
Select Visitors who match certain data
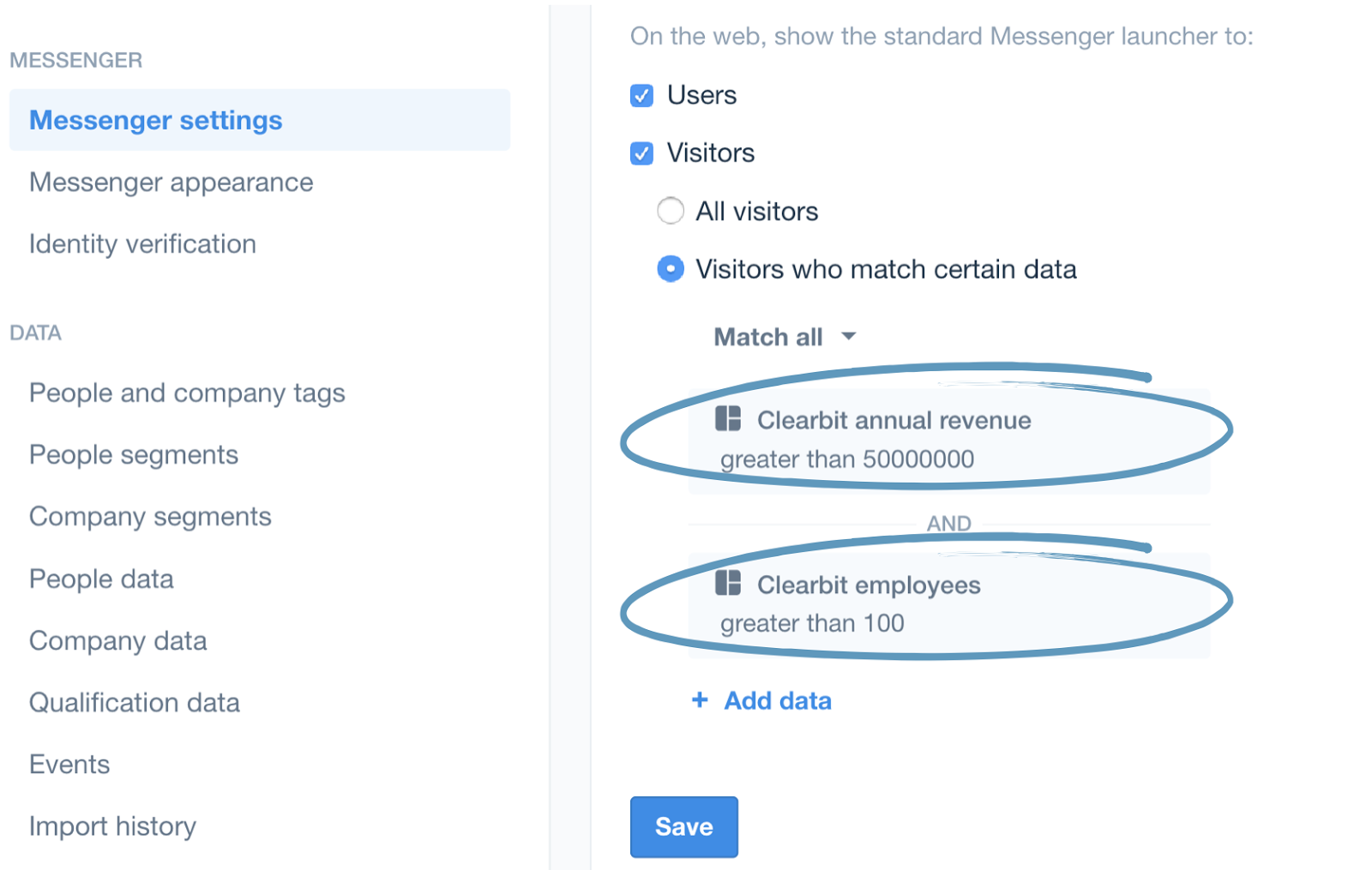pyautogui.click(x=671, y=268)
